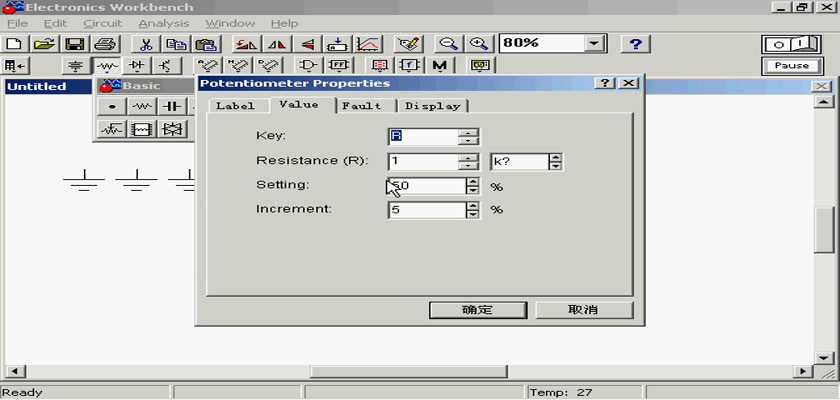Rotate the selected component
Image resolution: width=840 pixels, height=400 pixels.
click(x=246, y=44)
